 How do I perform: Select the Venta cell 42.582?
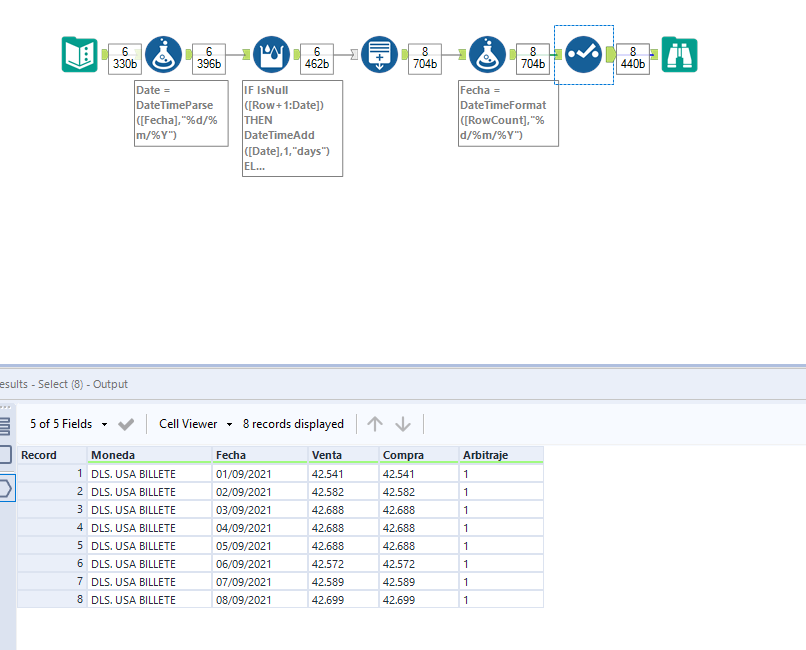coord(343,492)
